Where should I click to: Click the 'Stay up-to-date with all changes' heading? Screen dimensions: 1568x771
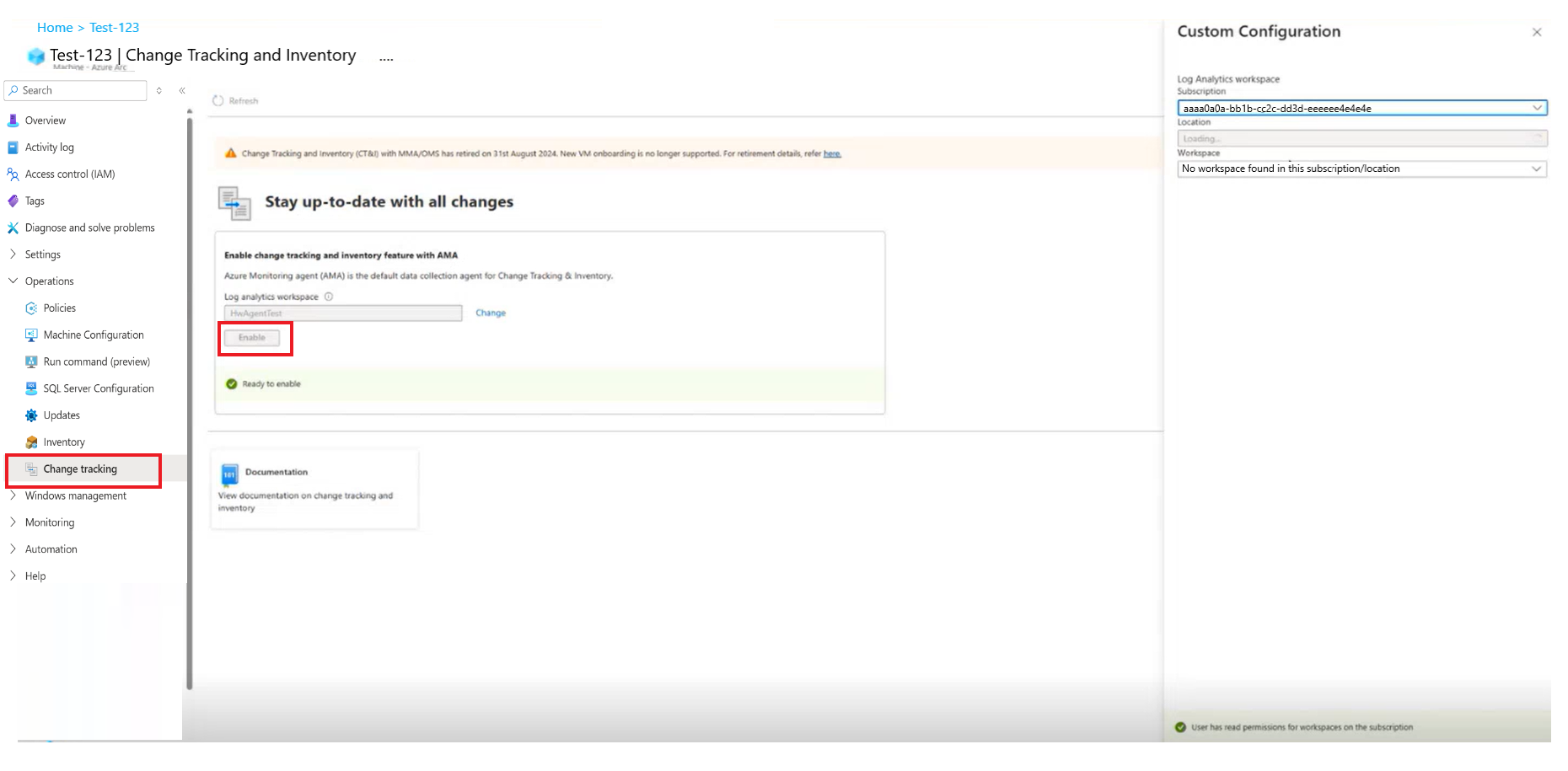click(389, 202)
